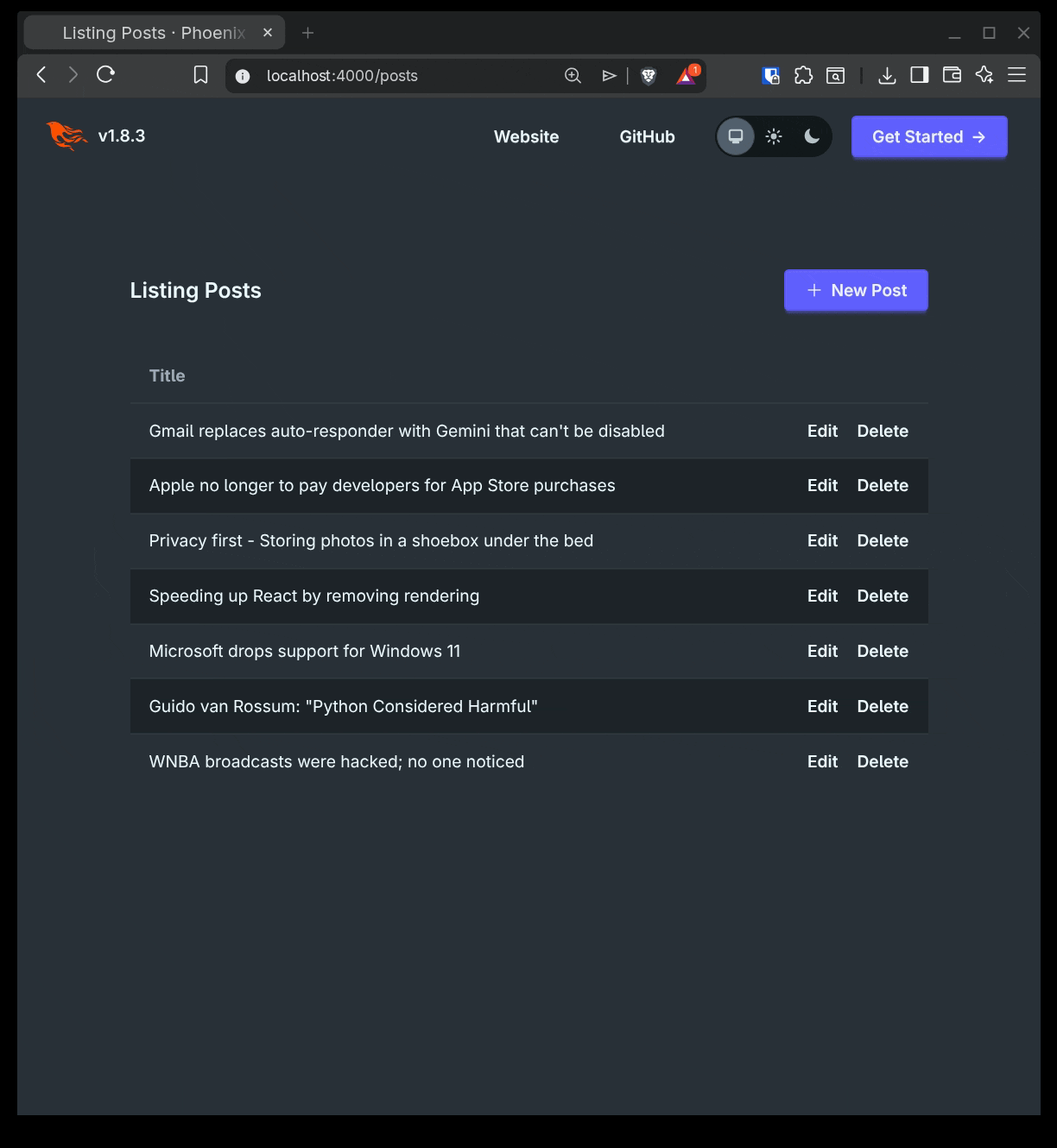The height and width of the screenshot is (1148, 1057).
Task: Edit the Microsoft drops Windows 11 post
Action: [821, 651]
